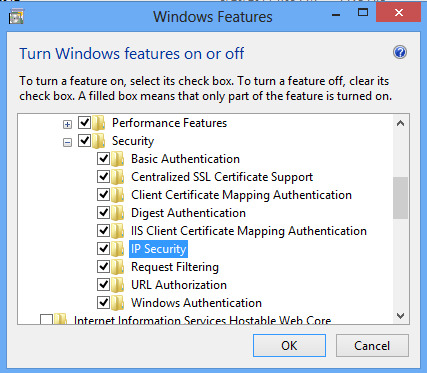Image resolution: width=427 pixels, height=373 pixels.
Task: Select the Client Certificate Mapping Authentication item
Action: pyautogui.click(x=241, y=195)
